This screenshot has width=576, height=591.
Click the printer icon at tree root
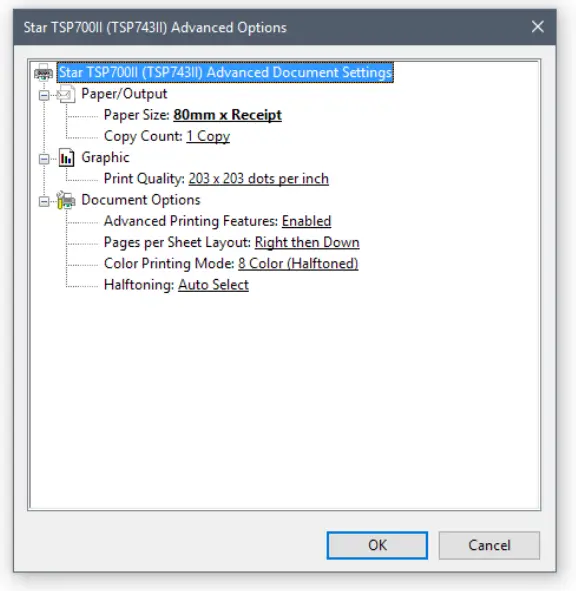pos(43,72)
